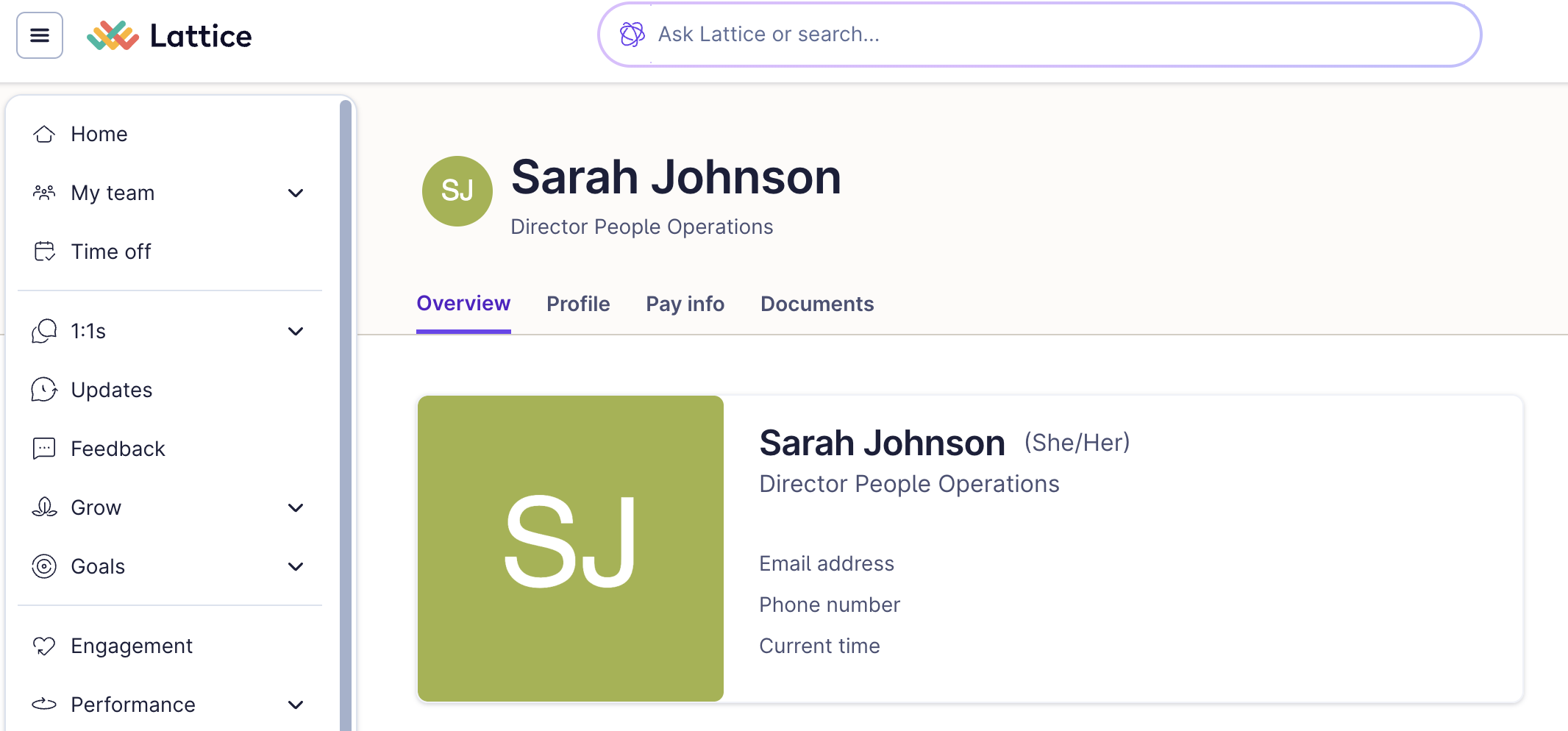The height and width of the screenshot is (731, 1568).
Task: Select the Grow plant icon
Action: (45, 507)
